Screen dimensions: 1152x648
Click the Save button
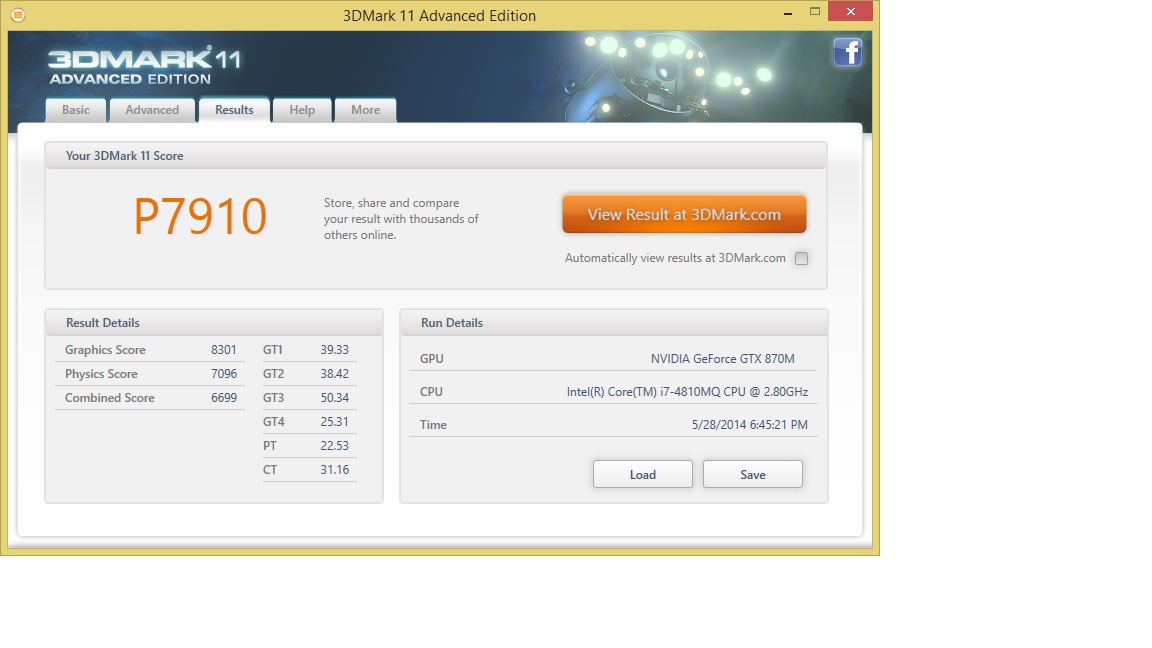click(x=752, y=475)
